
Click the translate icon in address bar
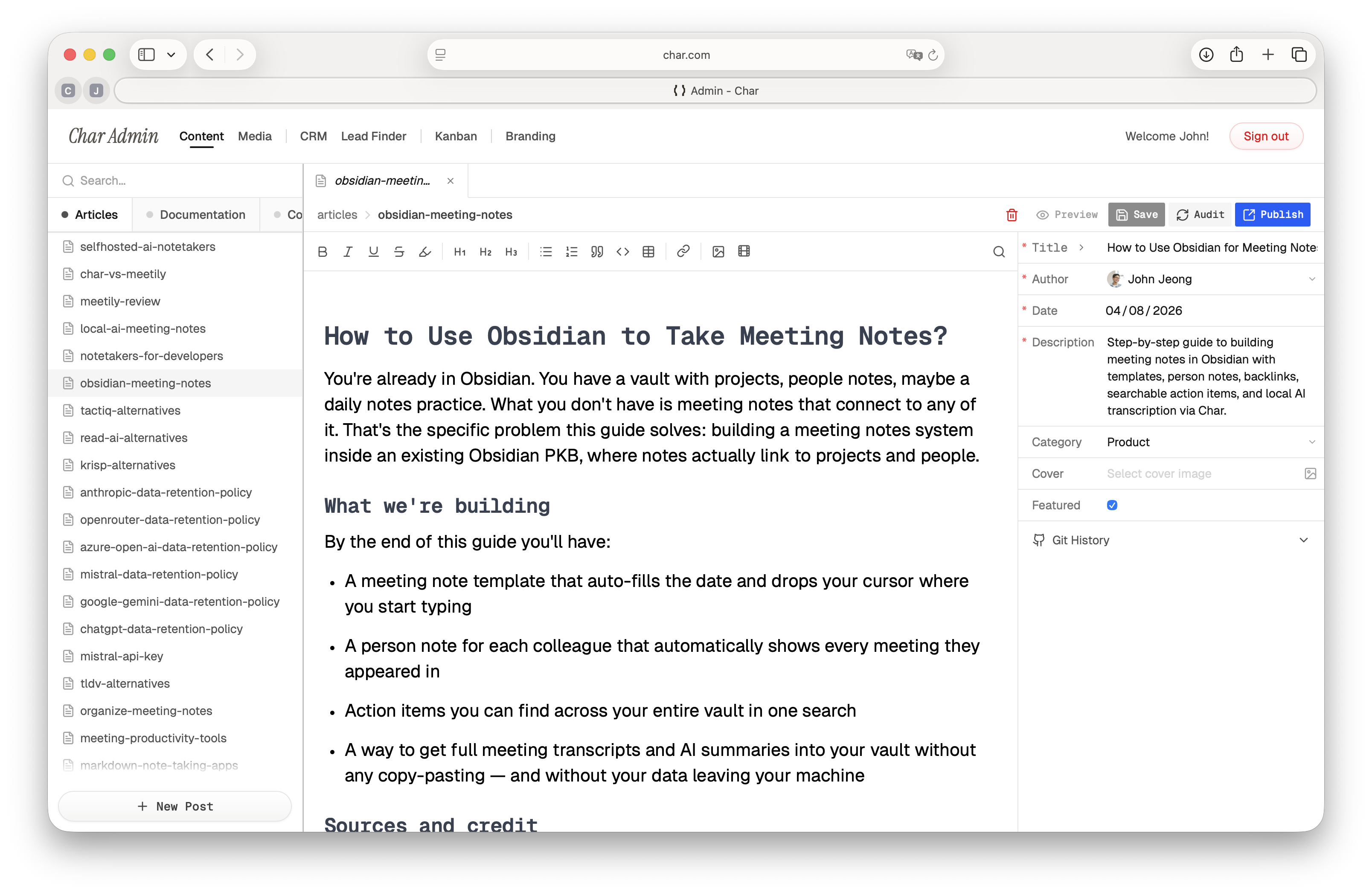[914, 55]
